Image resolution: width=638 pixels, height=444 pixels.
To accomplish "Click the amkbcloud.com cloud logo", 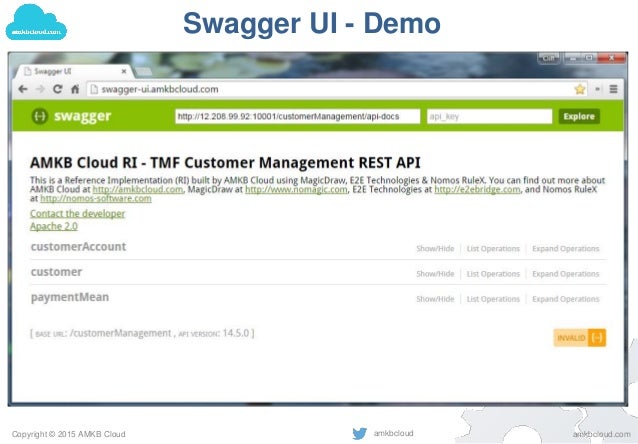I will tap(36, 22).
